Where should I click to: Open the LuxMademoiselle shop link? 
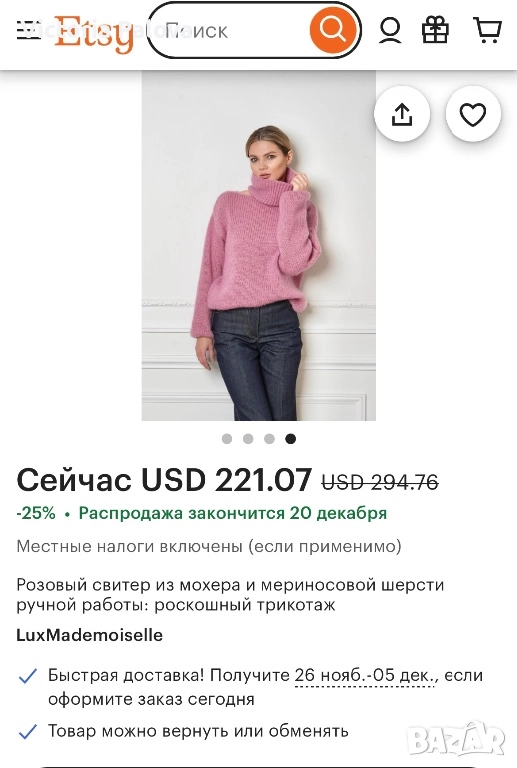90,635
